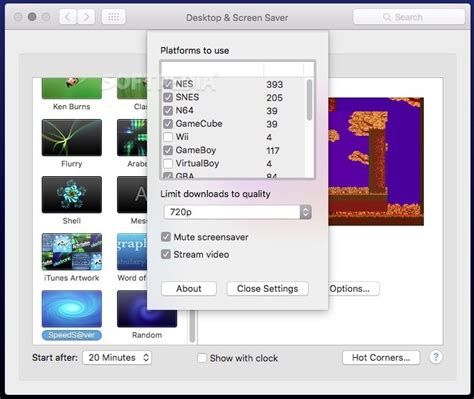
Task: Toggle the Stream video checkbox
Action: (x=166, y=254)
